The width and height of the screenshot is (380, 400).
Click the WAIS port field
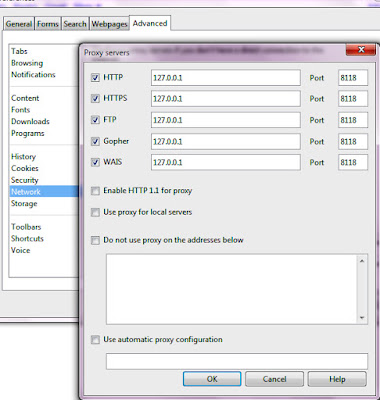(x=353, y=162)
